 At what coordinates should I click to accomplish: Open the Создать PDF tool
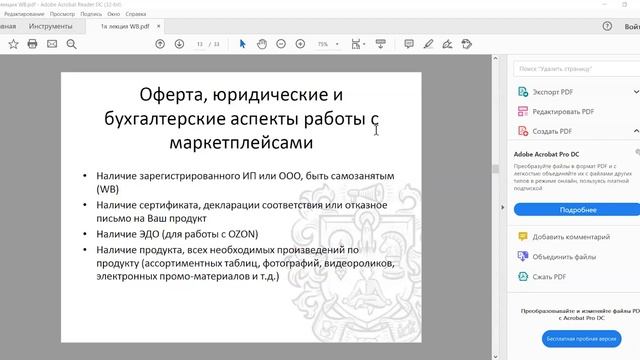pyautogui.click(x=552, y=131)
